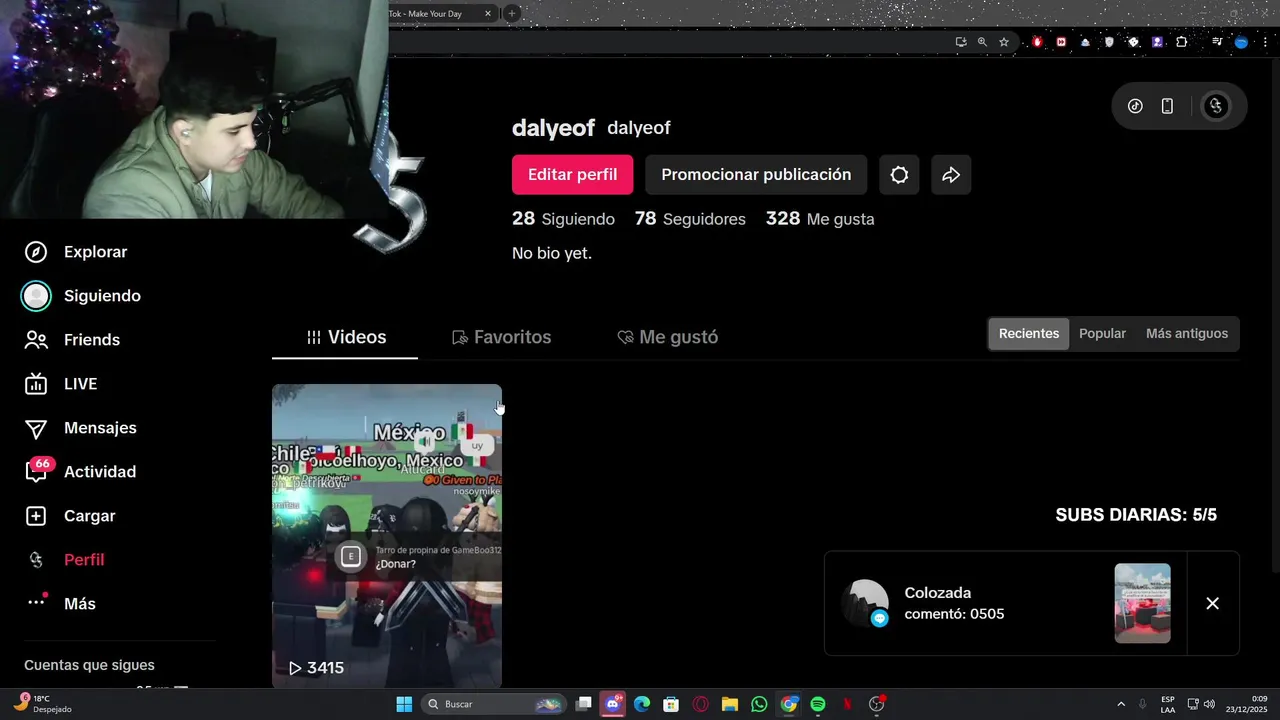The height and width of the screenshot is (720, 1280).
Task: Open Cargar upload page
Action: coord(70,516)
